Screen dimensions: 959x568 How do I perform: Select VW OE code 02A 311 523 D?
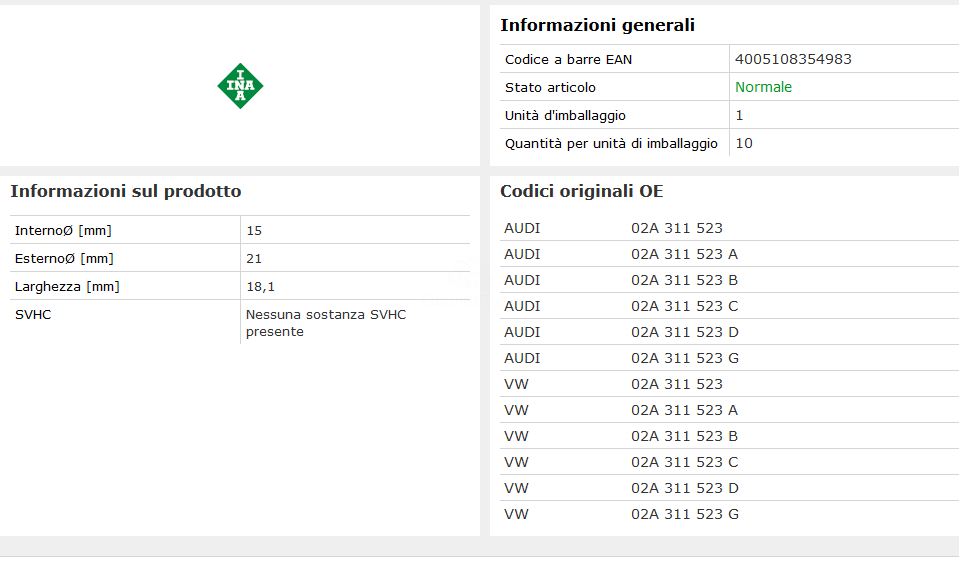click(685, 488)
